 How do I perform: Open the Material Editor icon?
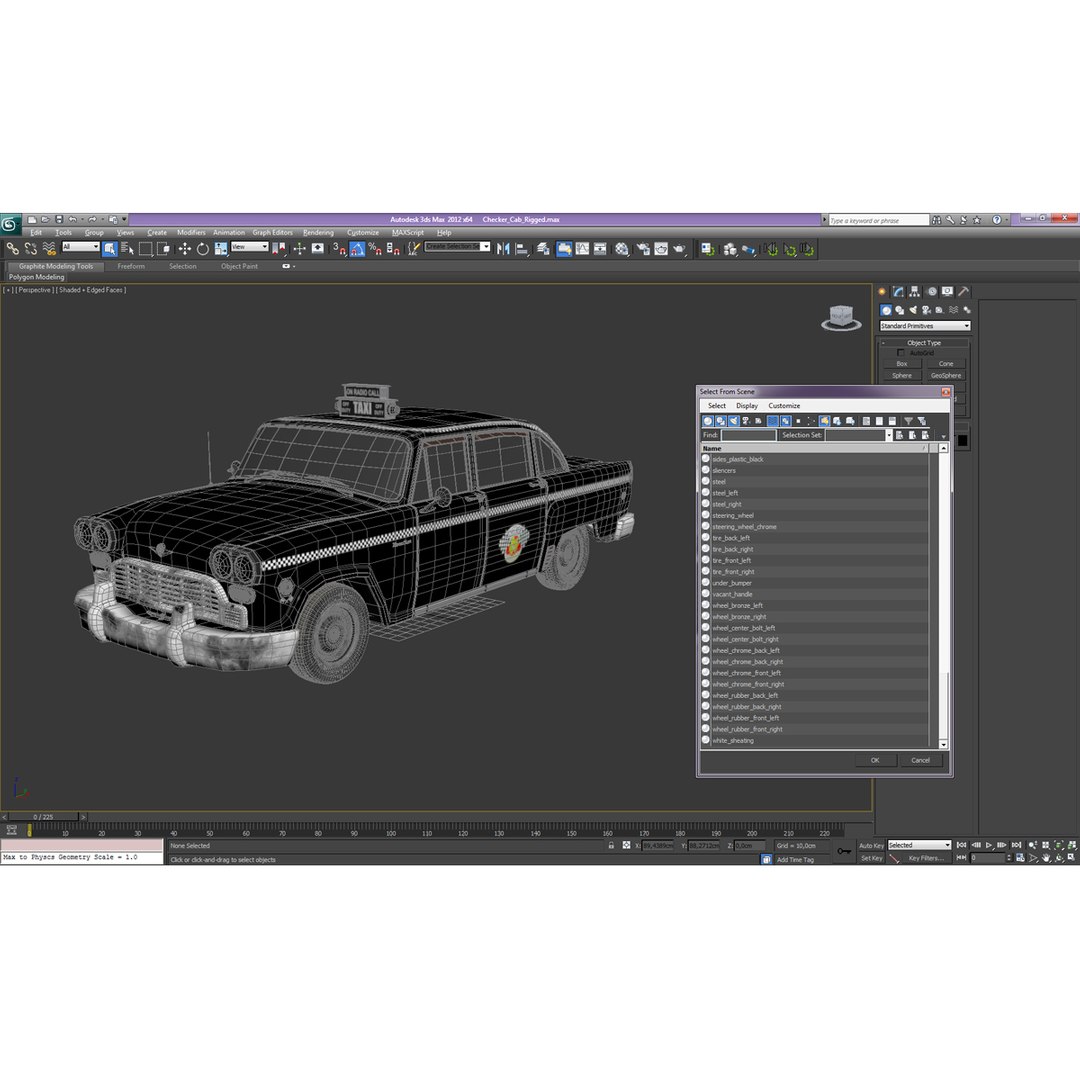coord(622,249)
